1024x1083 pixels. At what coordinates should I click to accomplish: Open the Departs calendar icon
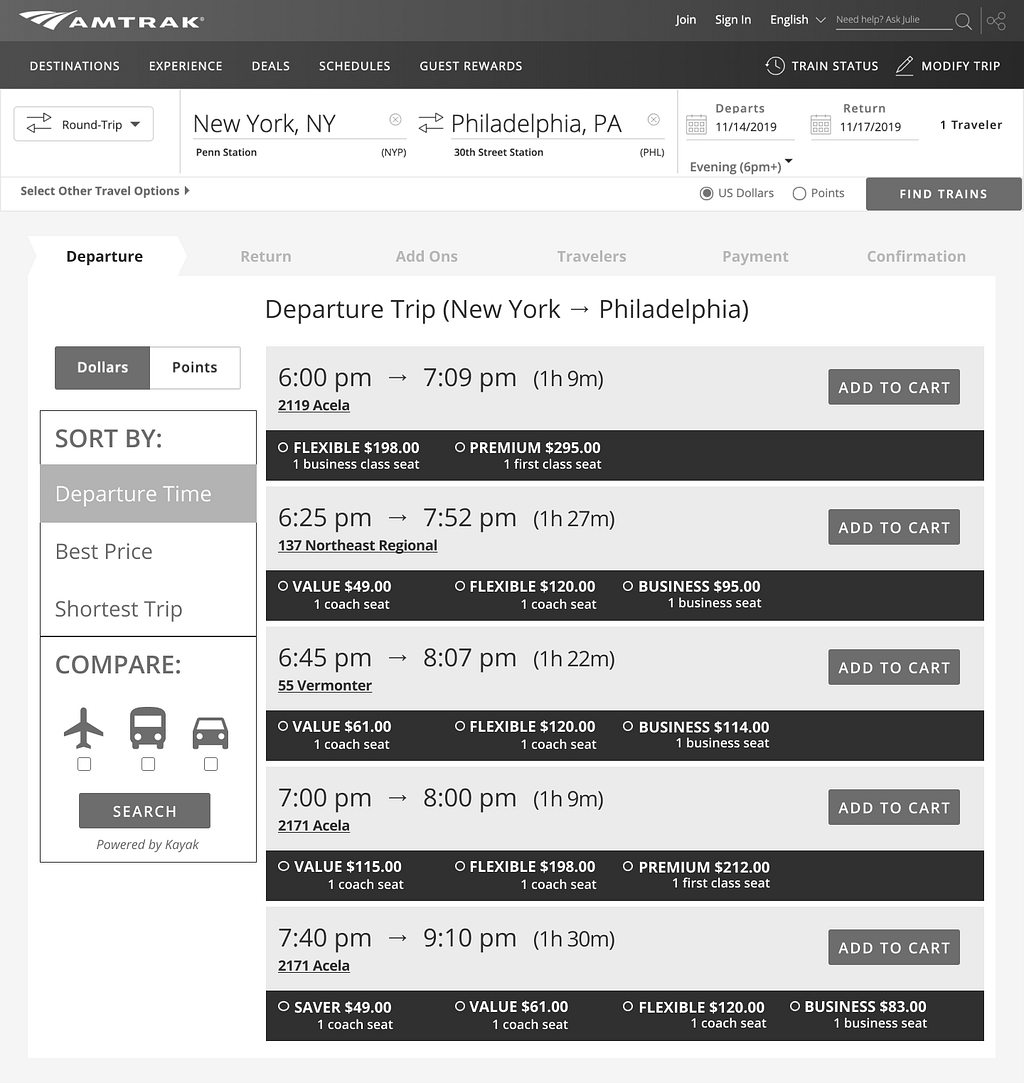click(x=696, y=125)
